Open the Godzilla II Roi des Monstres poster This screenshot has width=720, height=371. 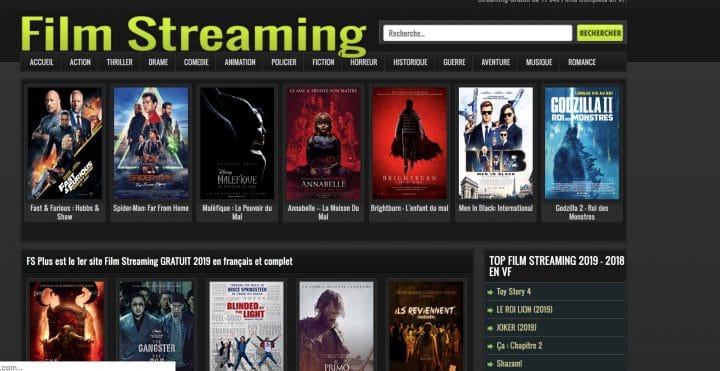(x=582, y=143)
